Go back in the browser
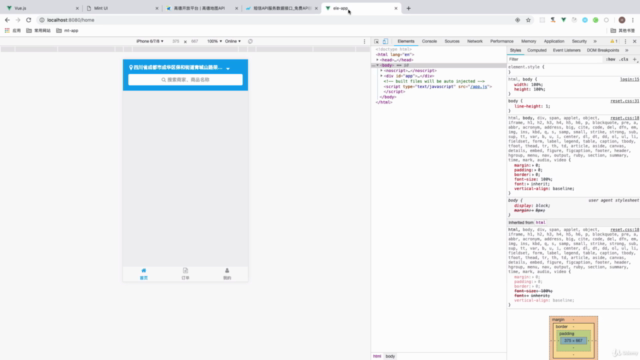Viewport: 640px width, 360px height. [x=7, y=20]
